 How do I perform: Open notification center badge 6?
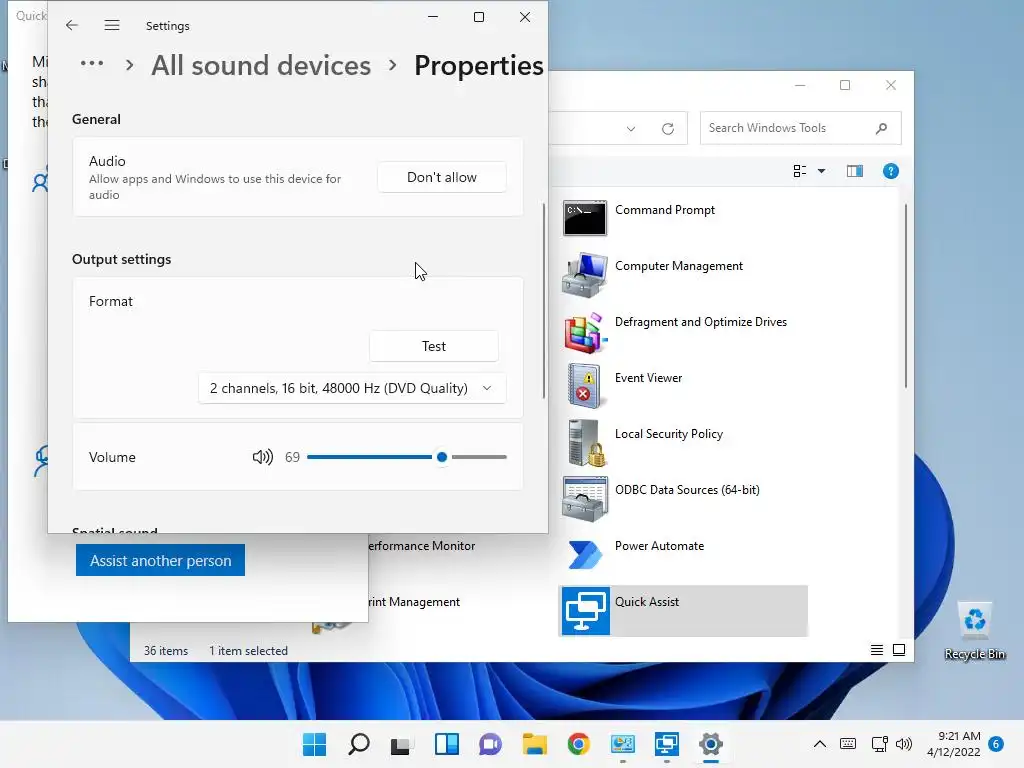point(996,744)
